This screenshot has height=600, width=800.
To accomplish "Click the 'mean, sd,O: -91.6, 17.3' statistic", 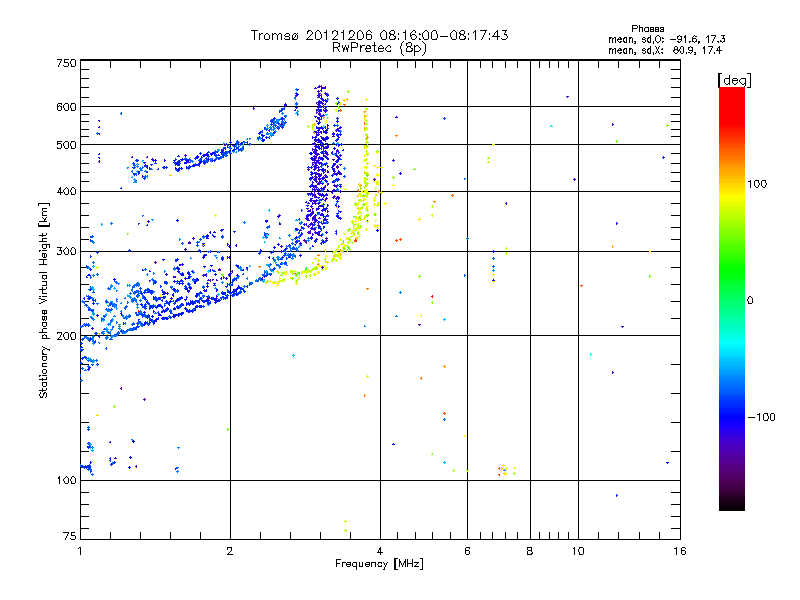I will coord(666,40).
